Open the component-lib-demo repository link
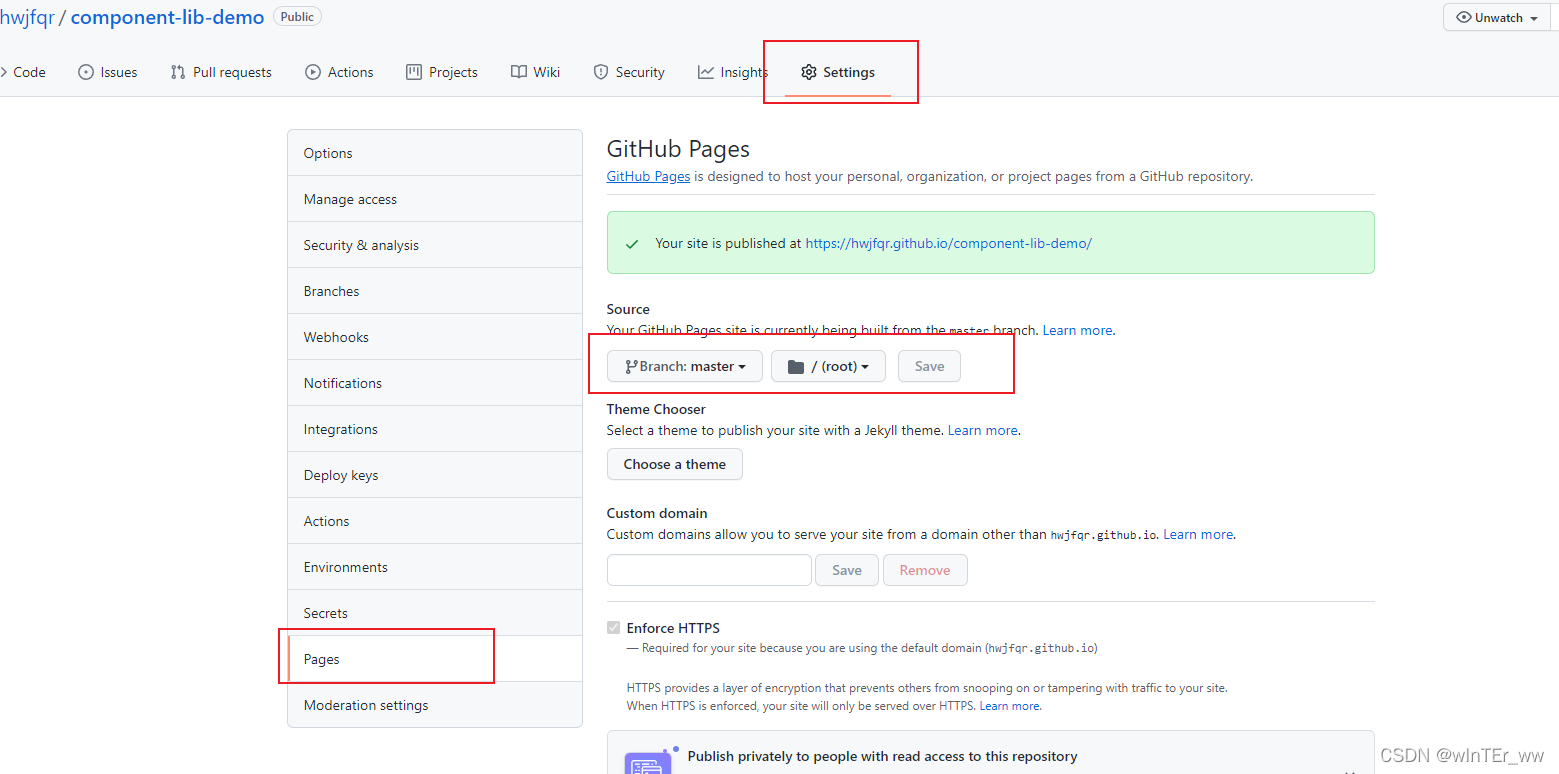The image size is (1559, 774). 168,17
